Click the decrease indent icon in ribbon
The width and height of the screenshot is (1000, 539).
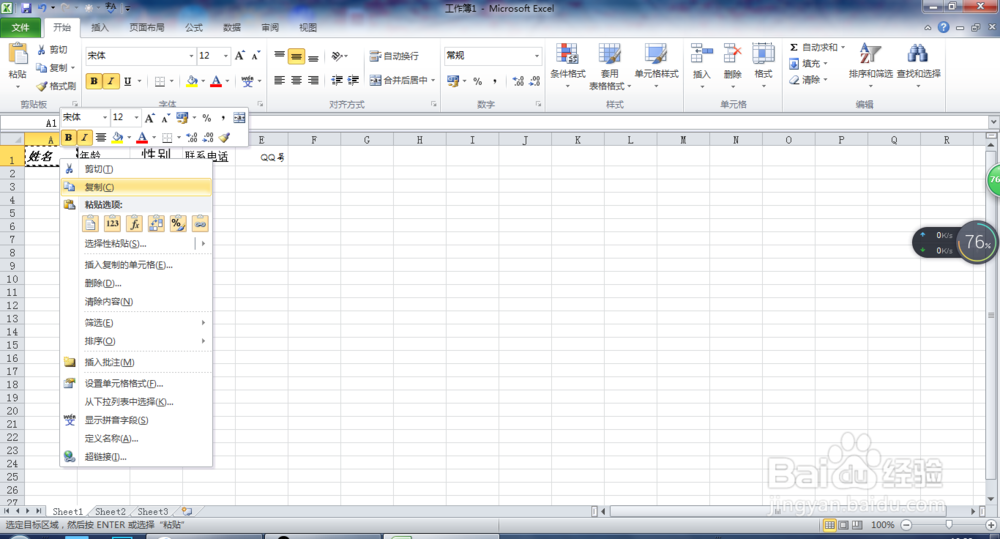(x=337, y=80)
